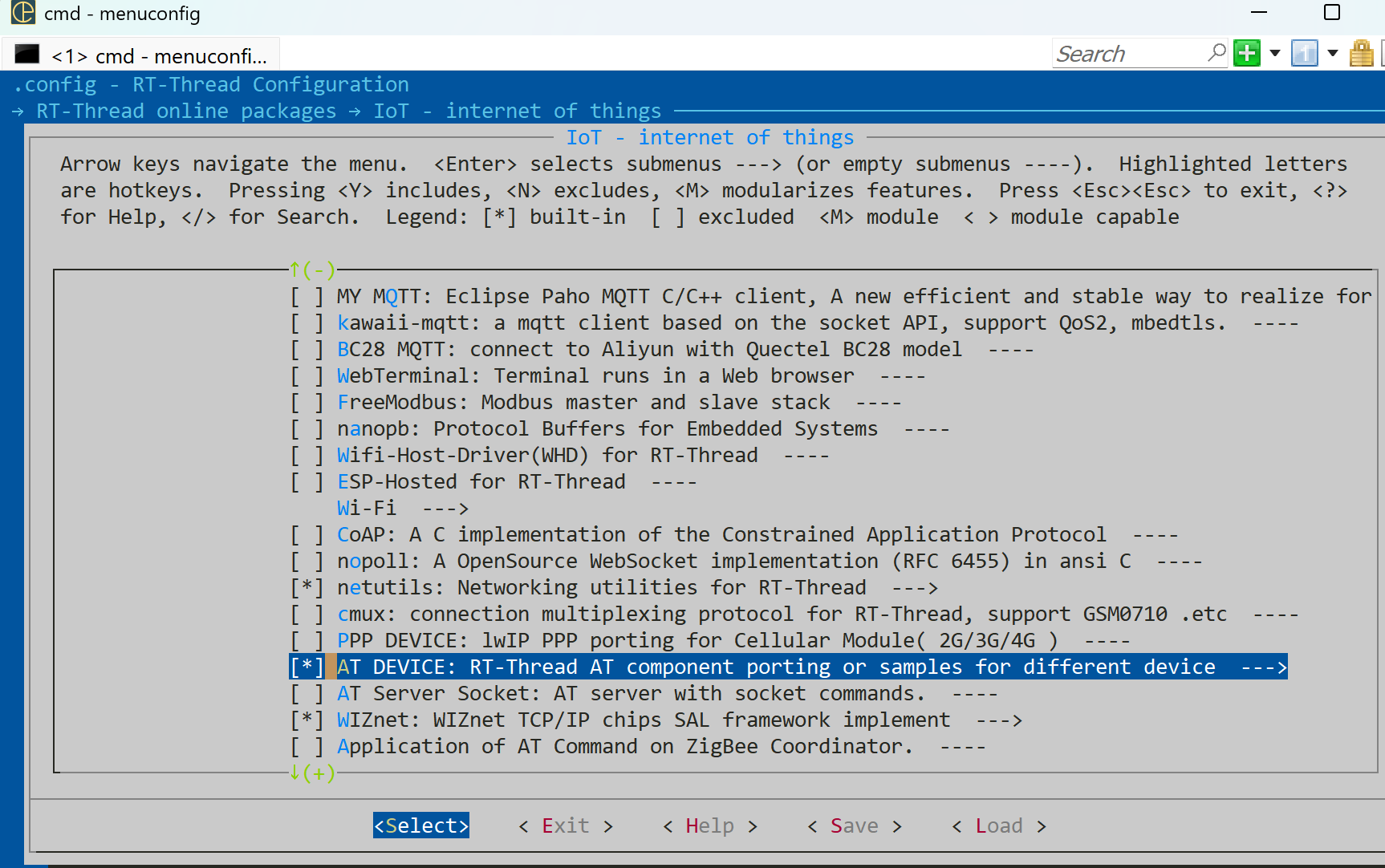This screenshot has width=1385, height=868.
Task: Click 'Application of AT Command on ZigBee' row
Action: pyautogui.click(x=638, y=747)
